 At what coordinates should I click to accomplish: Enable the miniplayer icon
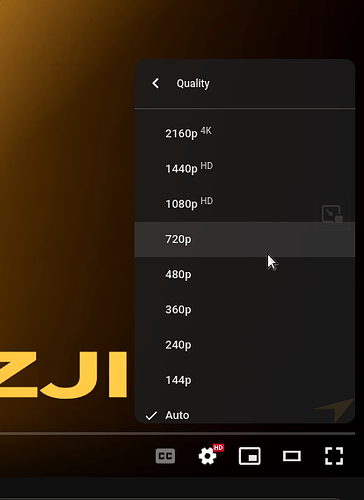point(250,456)
